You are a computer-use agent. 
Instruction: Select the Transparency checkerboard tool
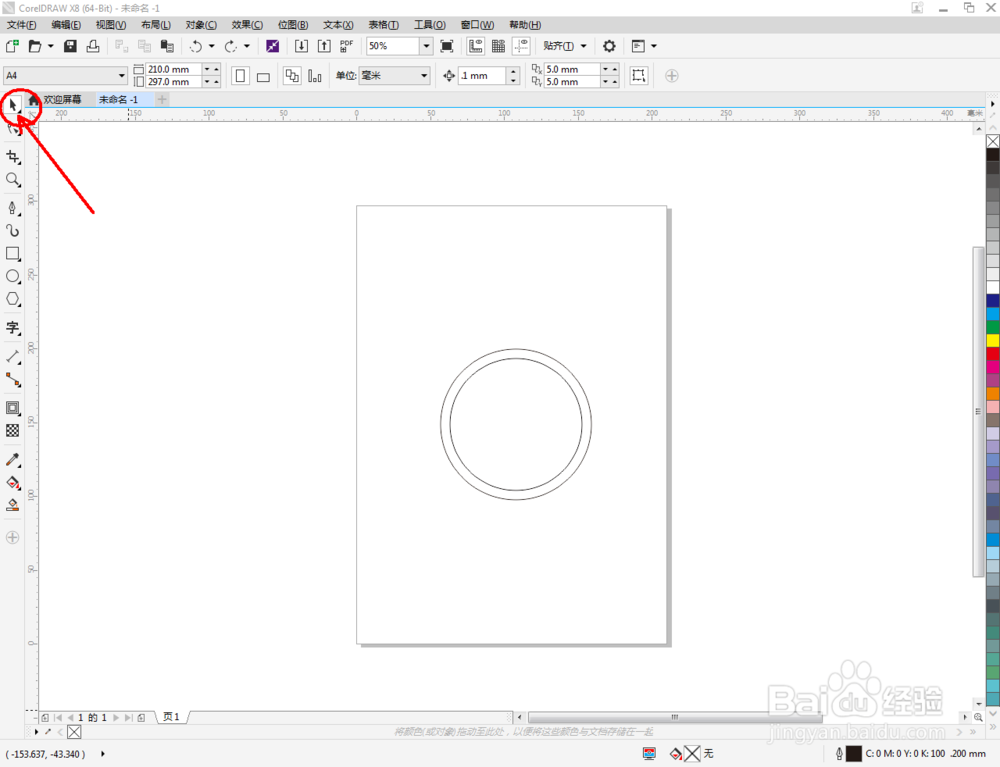point(13,431)
